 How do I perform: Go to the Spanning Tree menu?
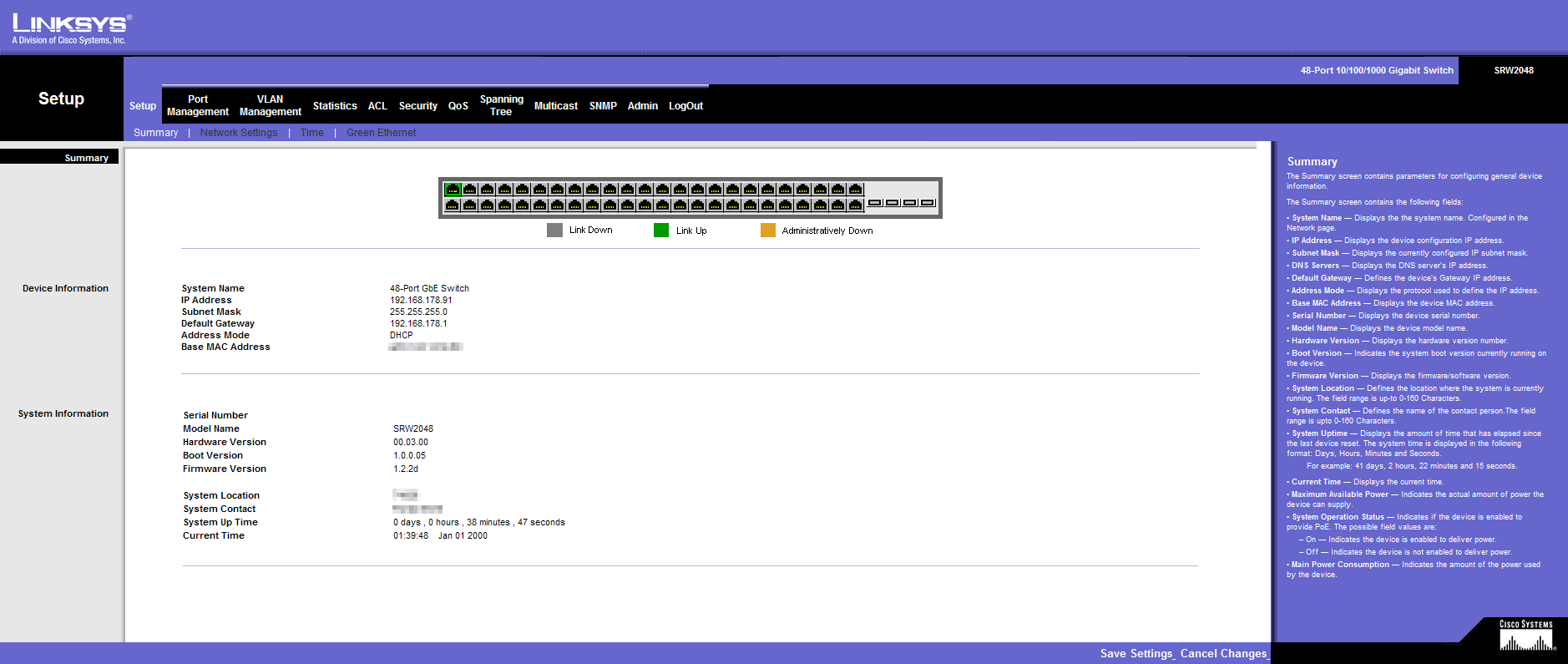[501, 105]
